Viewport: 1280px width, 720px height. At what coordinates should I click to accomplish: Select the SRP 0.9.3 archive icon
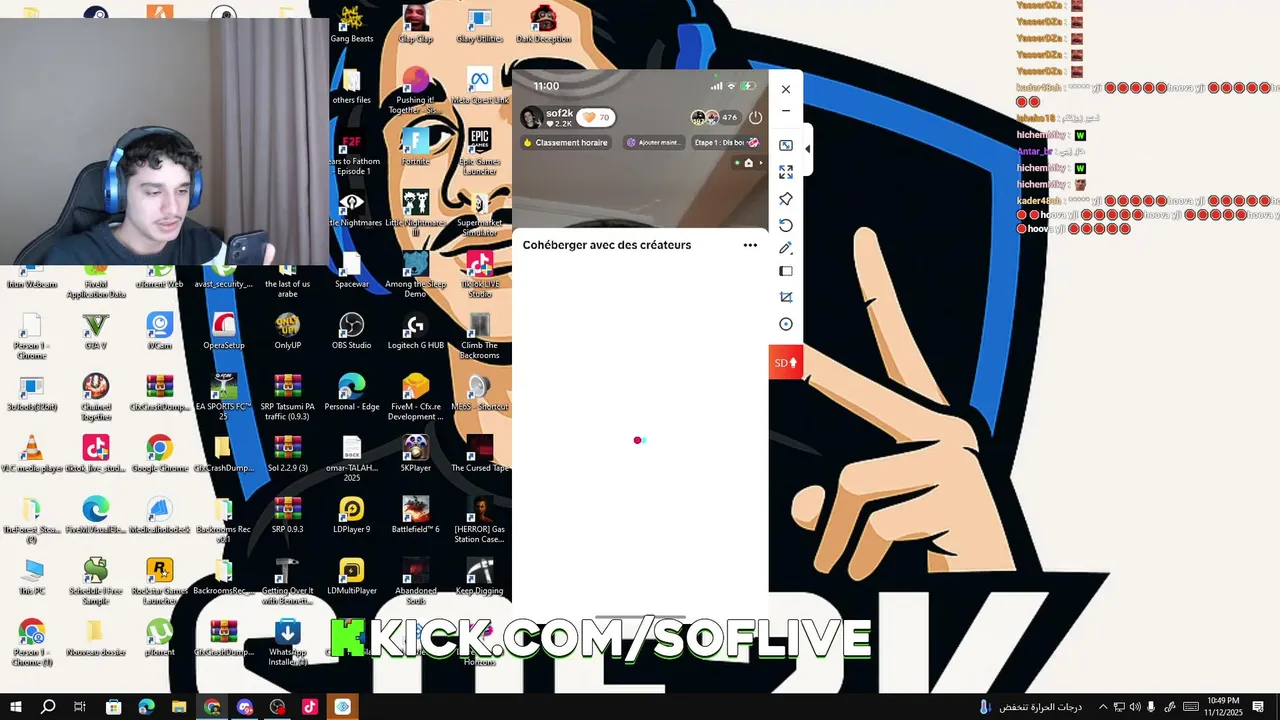coord(287,515)
